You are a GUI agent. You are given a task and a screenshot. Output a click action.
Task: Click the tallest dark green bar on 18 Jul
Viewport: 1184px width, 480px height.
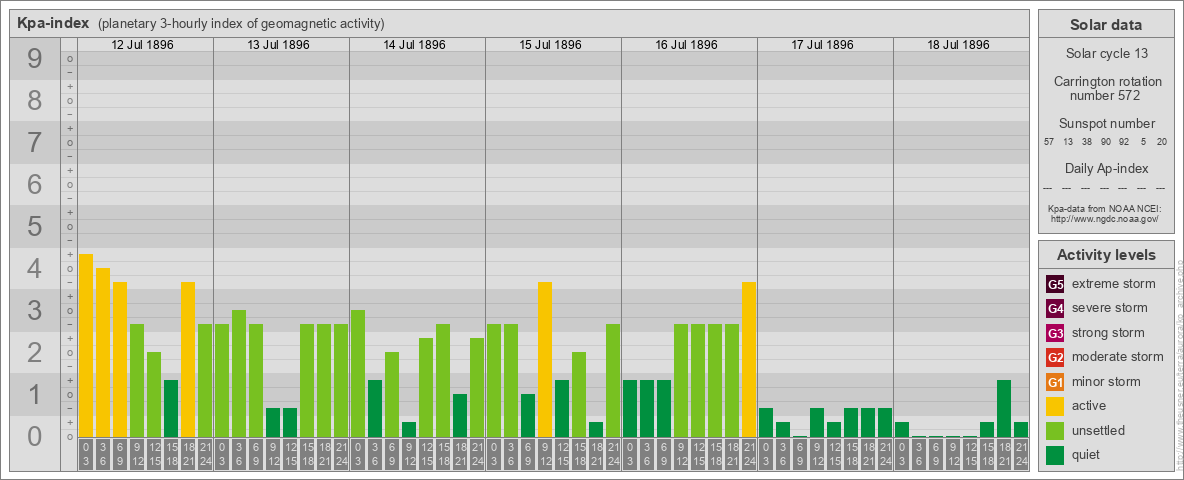pos(1004,408)
